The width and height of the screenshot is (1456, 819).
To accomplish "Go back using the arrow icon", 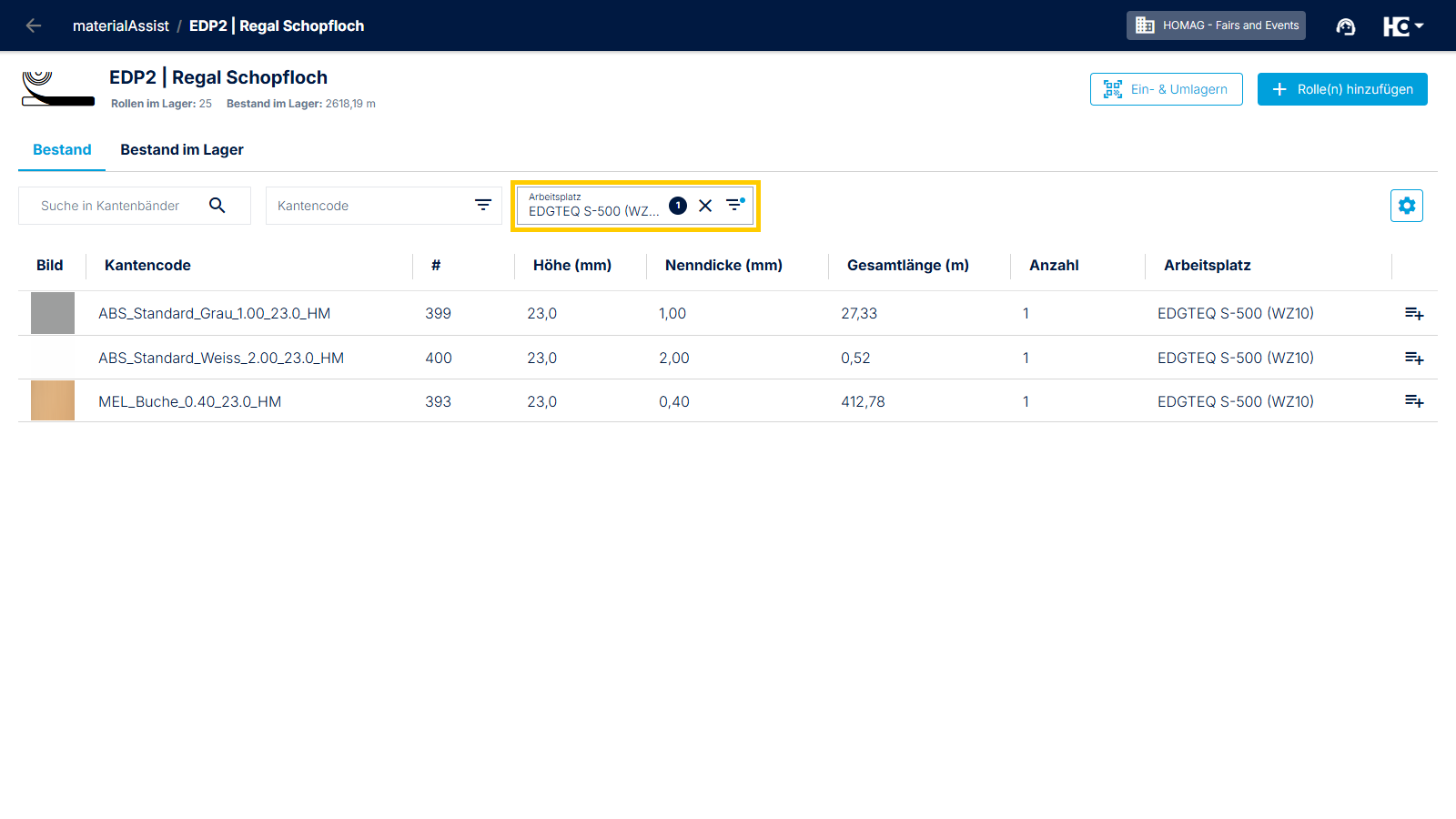I will [34, 25].
